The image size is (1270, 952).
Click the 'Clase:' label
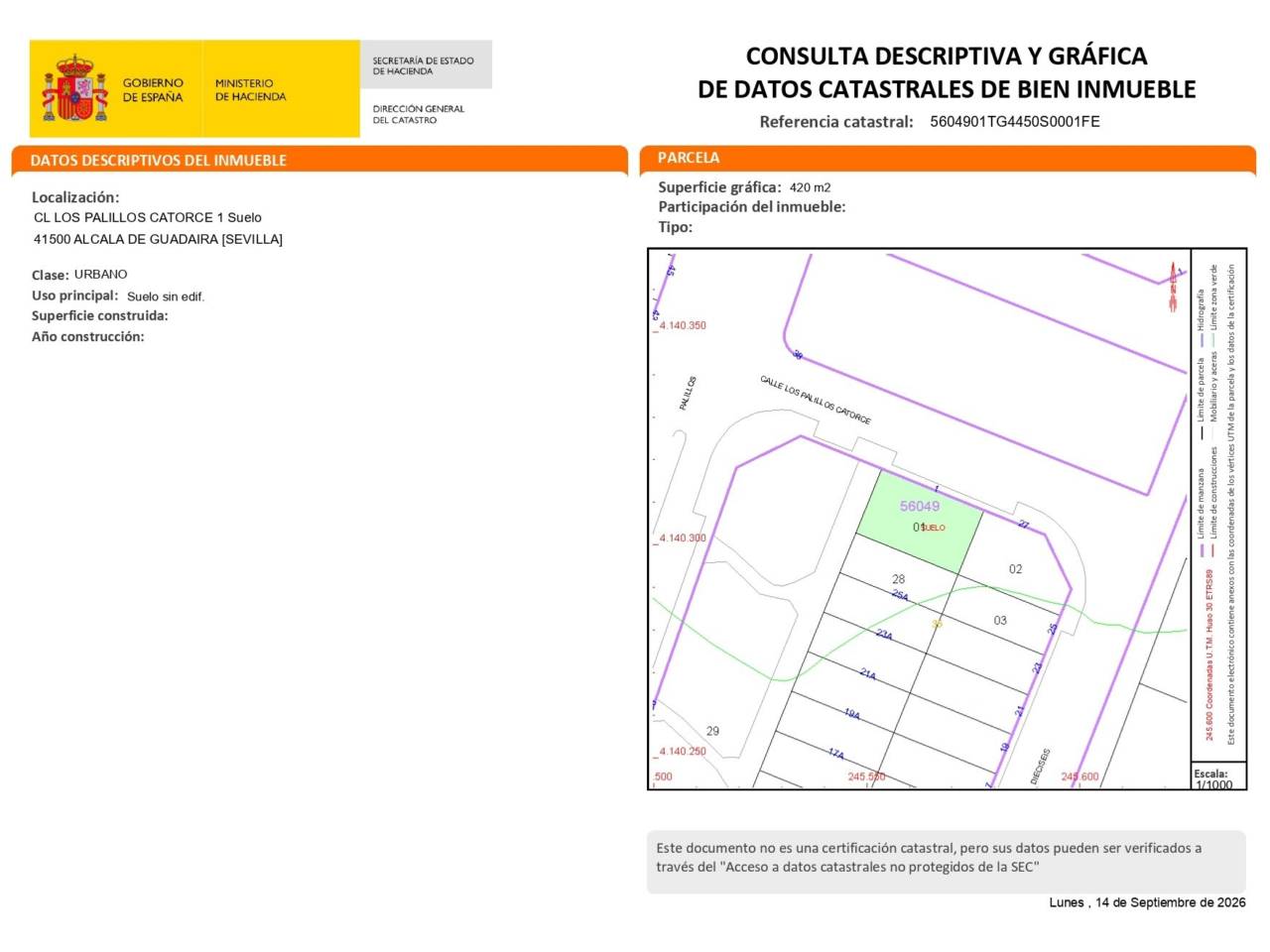(x=51, y=275)
